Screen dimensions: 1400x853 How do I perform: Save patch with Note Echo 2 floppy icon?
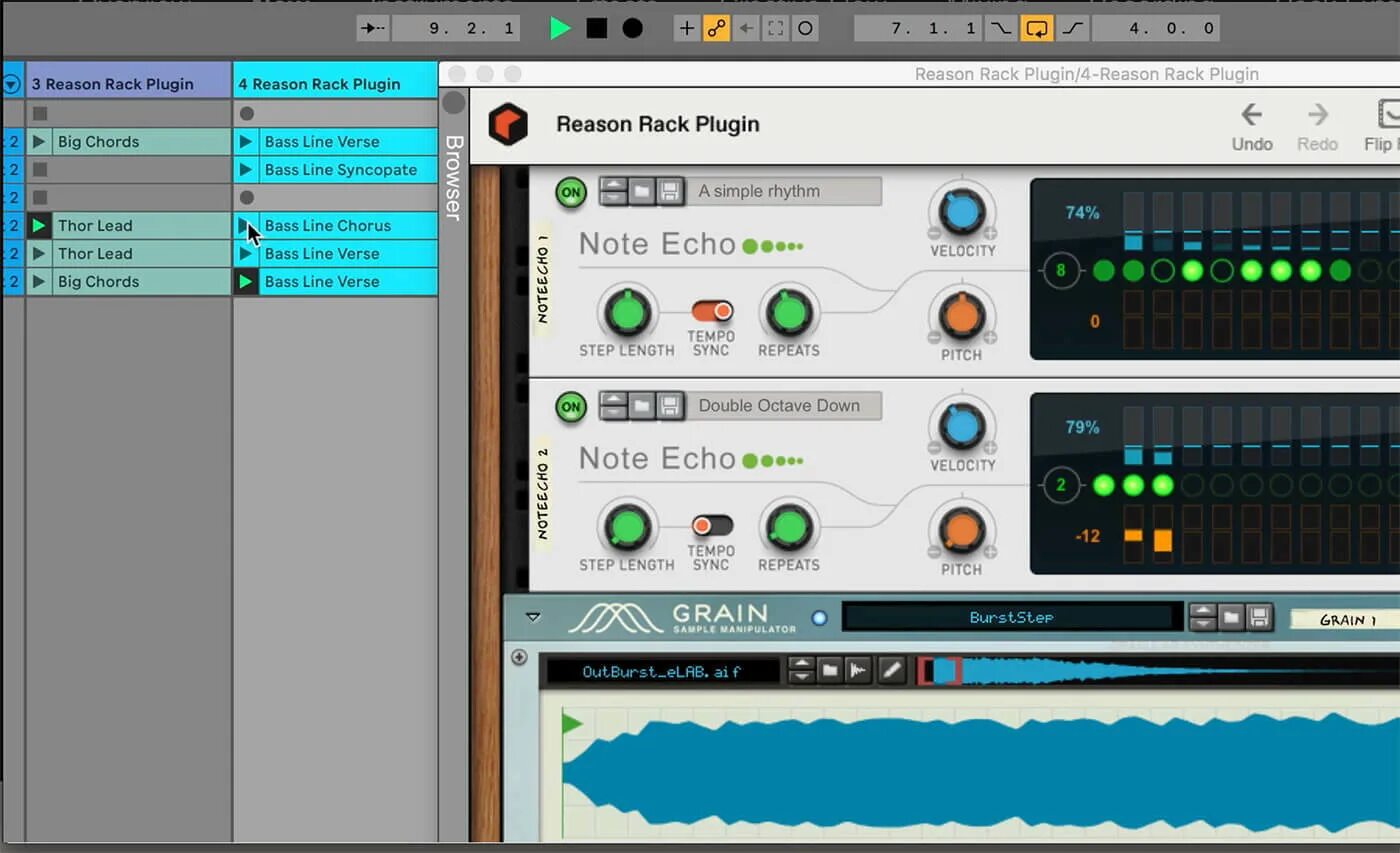pyautogui.click(x=670, y=406)
